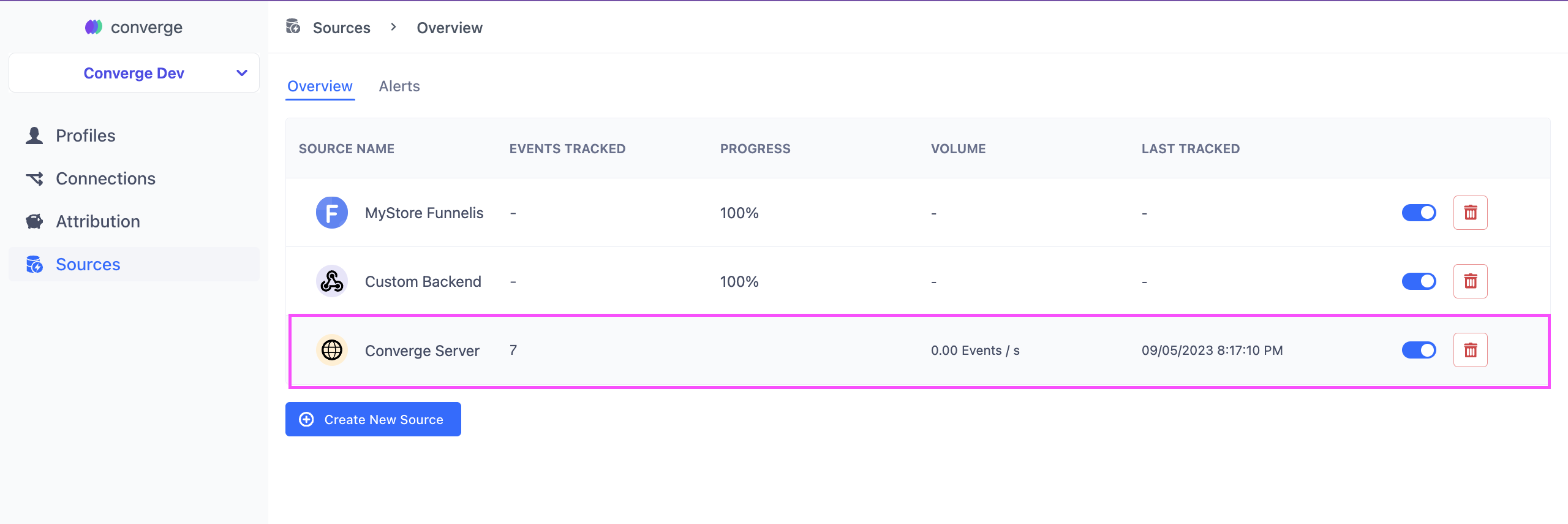Delete the Custom Backend source
The image size is (1568, 524).
pos(1470,281)
